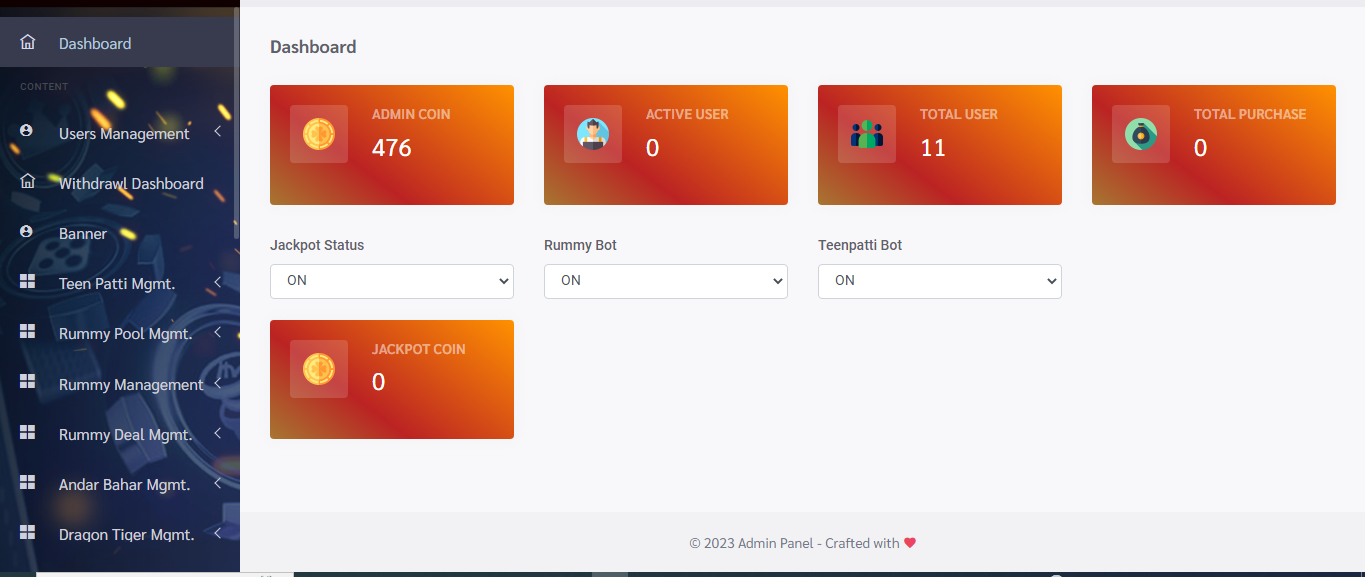Viewport: 1365px width, 577px height.
Task: Select Banner from the sidebar
Action: pyautogui.click(x=84, y=233)
